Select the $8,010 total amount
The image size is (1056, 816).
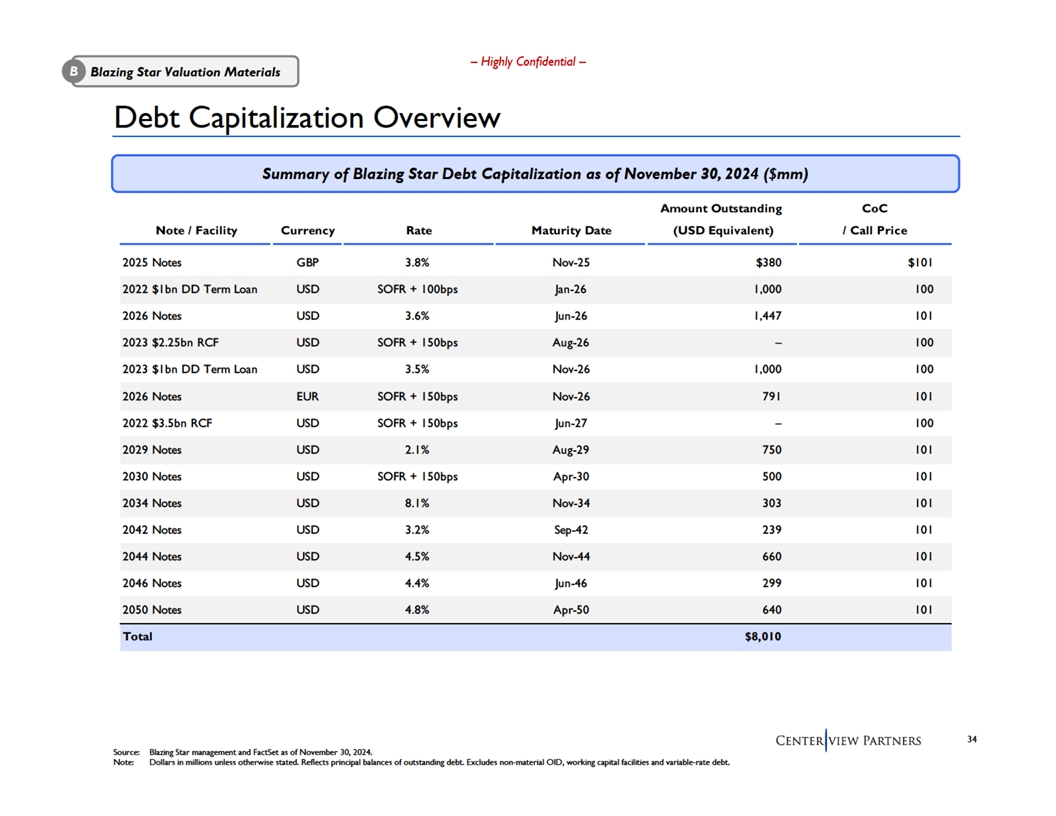pos(763,637)
